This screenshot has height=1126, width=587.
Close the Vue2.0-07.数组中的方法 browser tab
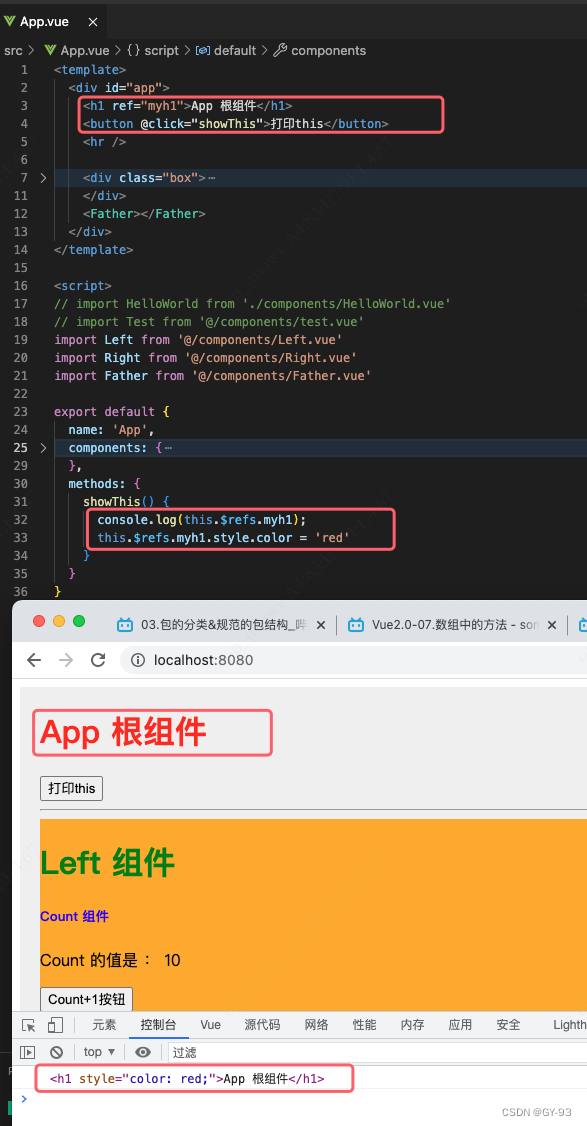pos(552,625)
